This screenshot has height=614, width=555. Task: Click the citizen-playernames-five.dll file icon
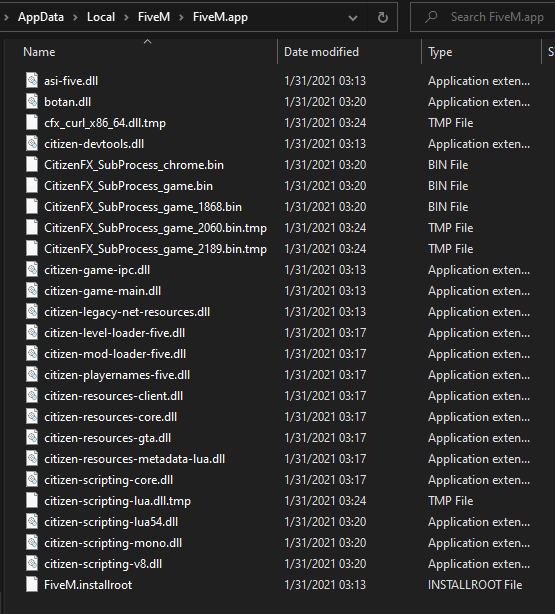tap(32, 375)
